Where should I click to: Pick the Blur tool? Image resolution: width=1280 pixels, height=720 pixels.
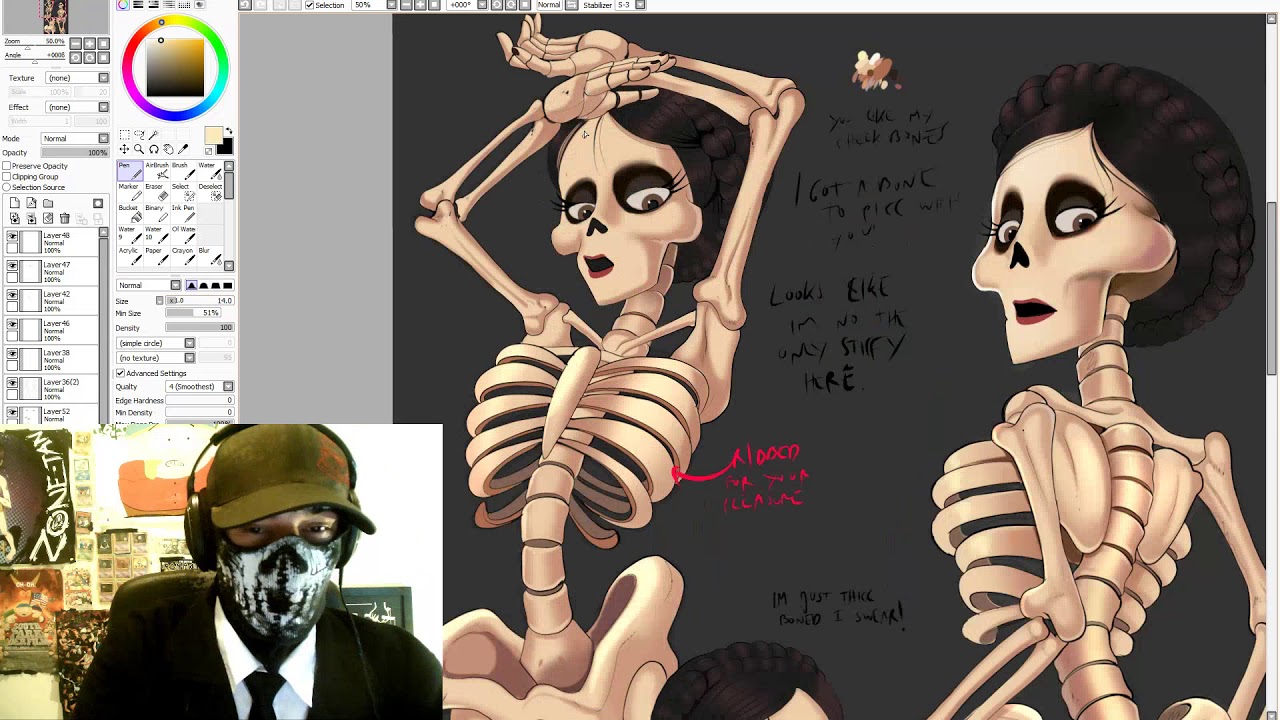coord(210,256)
